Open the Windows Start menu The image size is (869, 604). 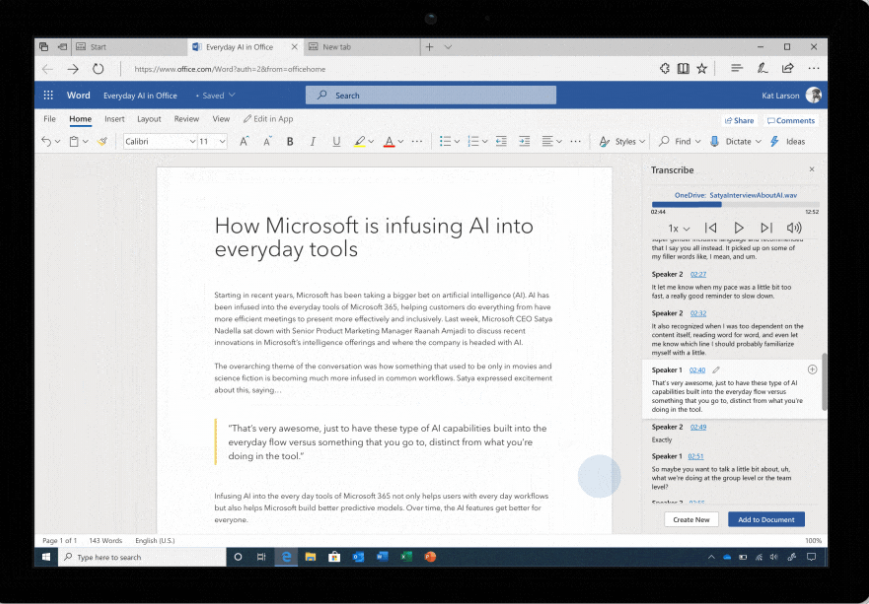coord(46,557)
